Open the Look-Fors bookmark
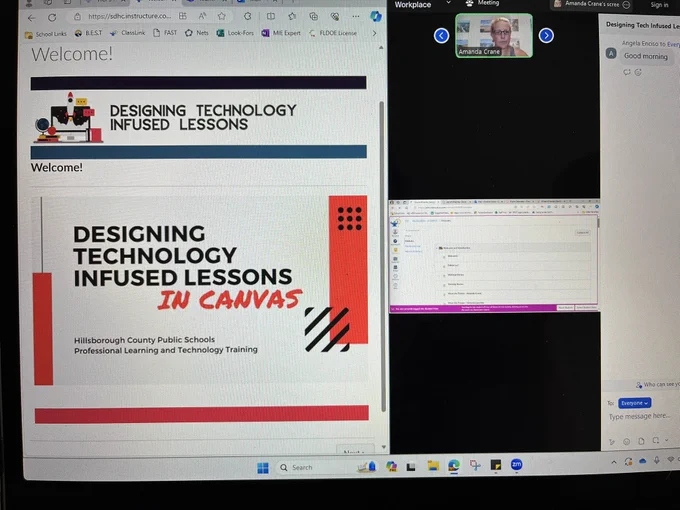Image resolution: width=680 pixels, height=510 pixels. 235,33
